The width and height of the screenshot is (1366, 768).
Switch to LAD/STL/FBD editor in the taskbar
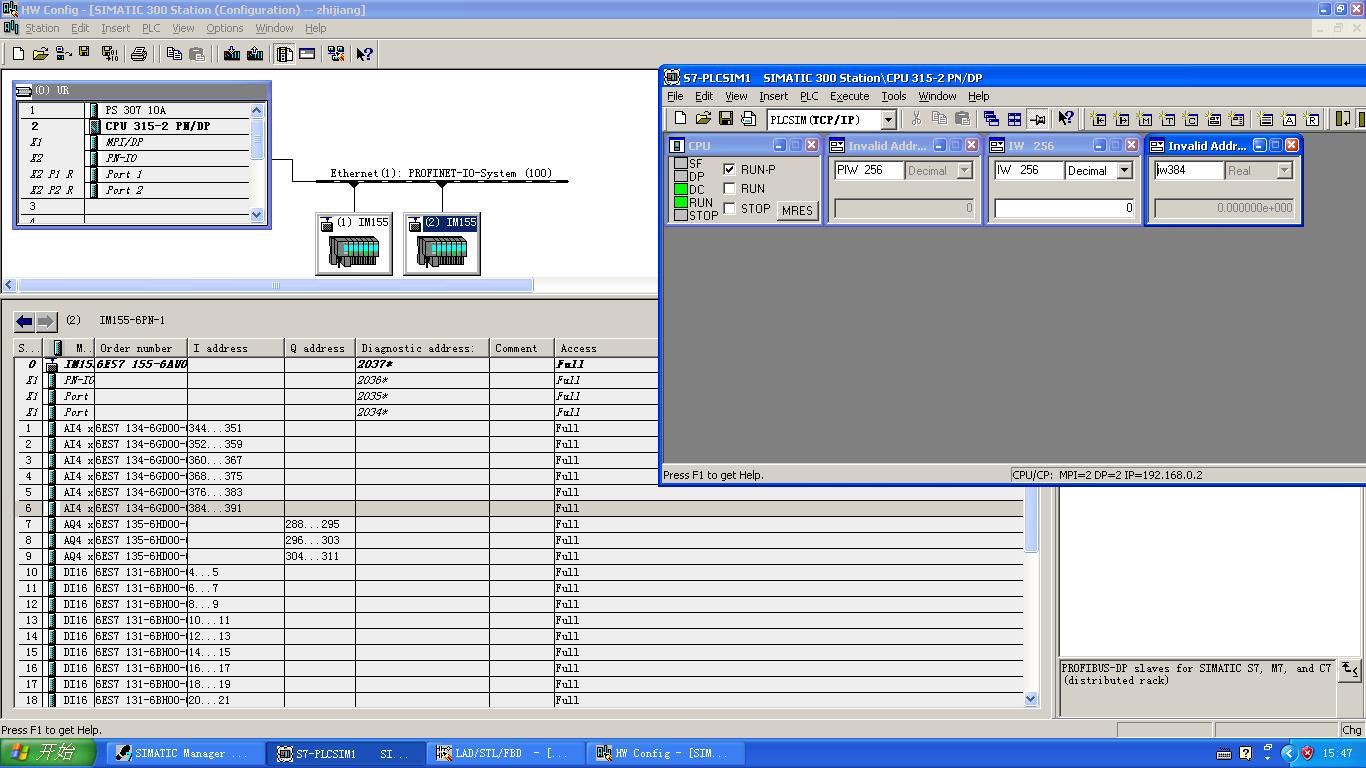point(507,753)
